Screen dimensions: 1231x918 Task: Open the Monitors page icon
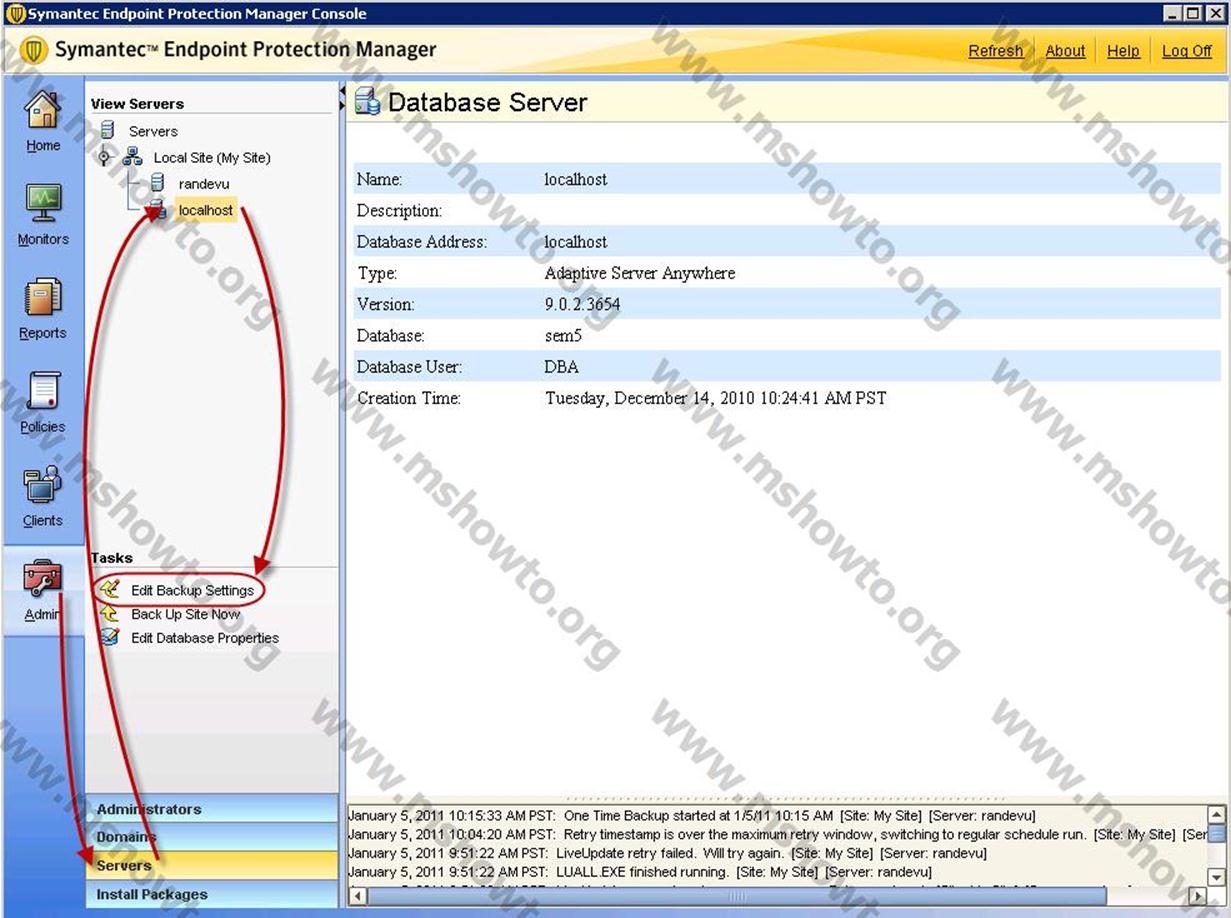(x=42, y=204)
